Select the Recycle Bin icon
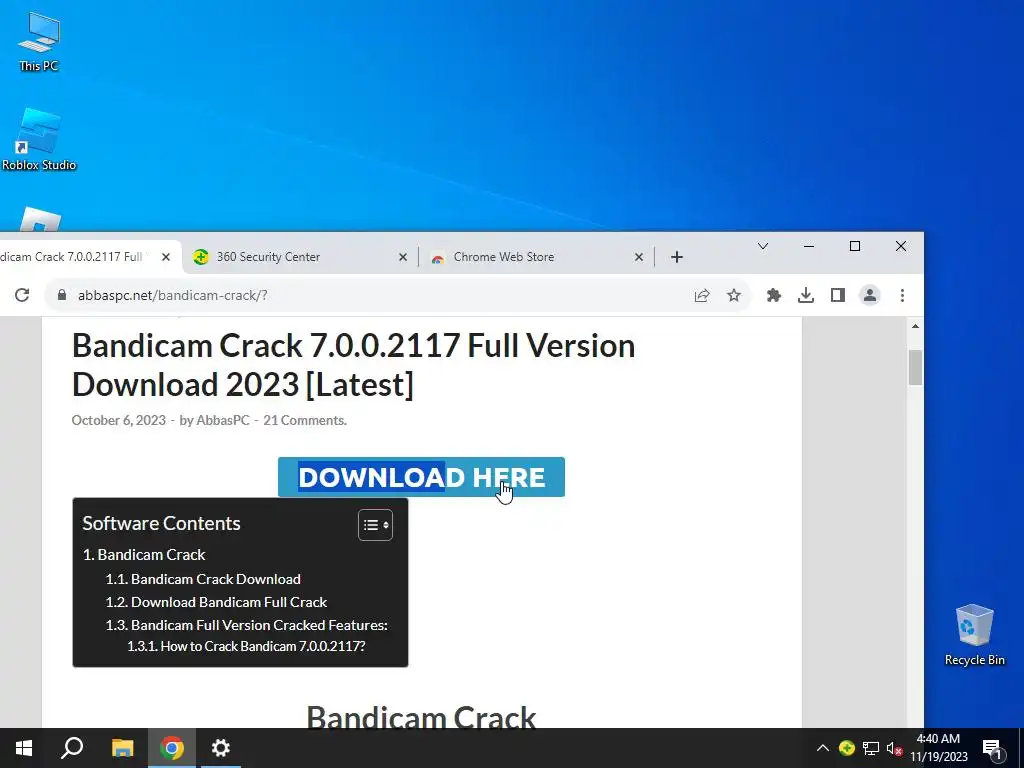 pyautogui.click(x=974, y=635)
